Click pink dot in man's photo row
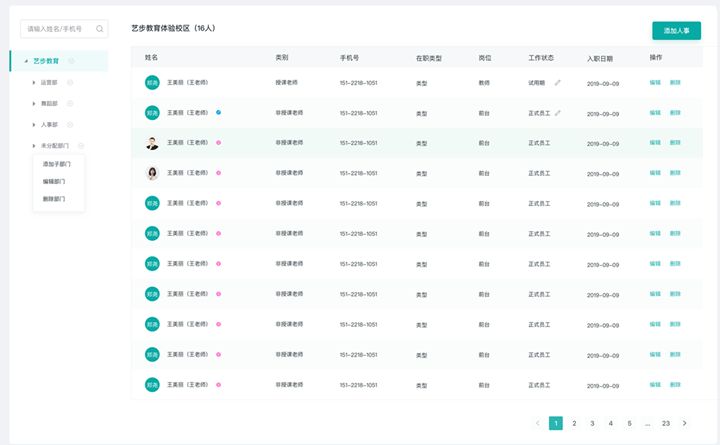The image size is (720, 445). click(219, 142)
